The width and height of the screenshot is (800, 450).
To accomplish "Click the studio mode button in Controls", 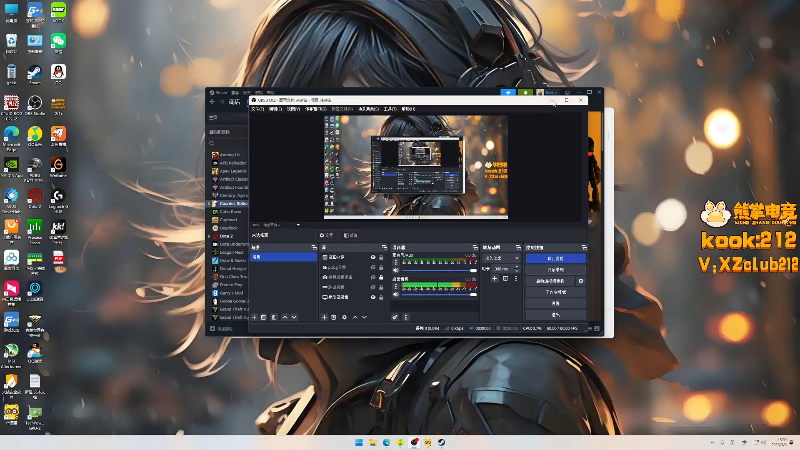I will click(x=556, y=292).
